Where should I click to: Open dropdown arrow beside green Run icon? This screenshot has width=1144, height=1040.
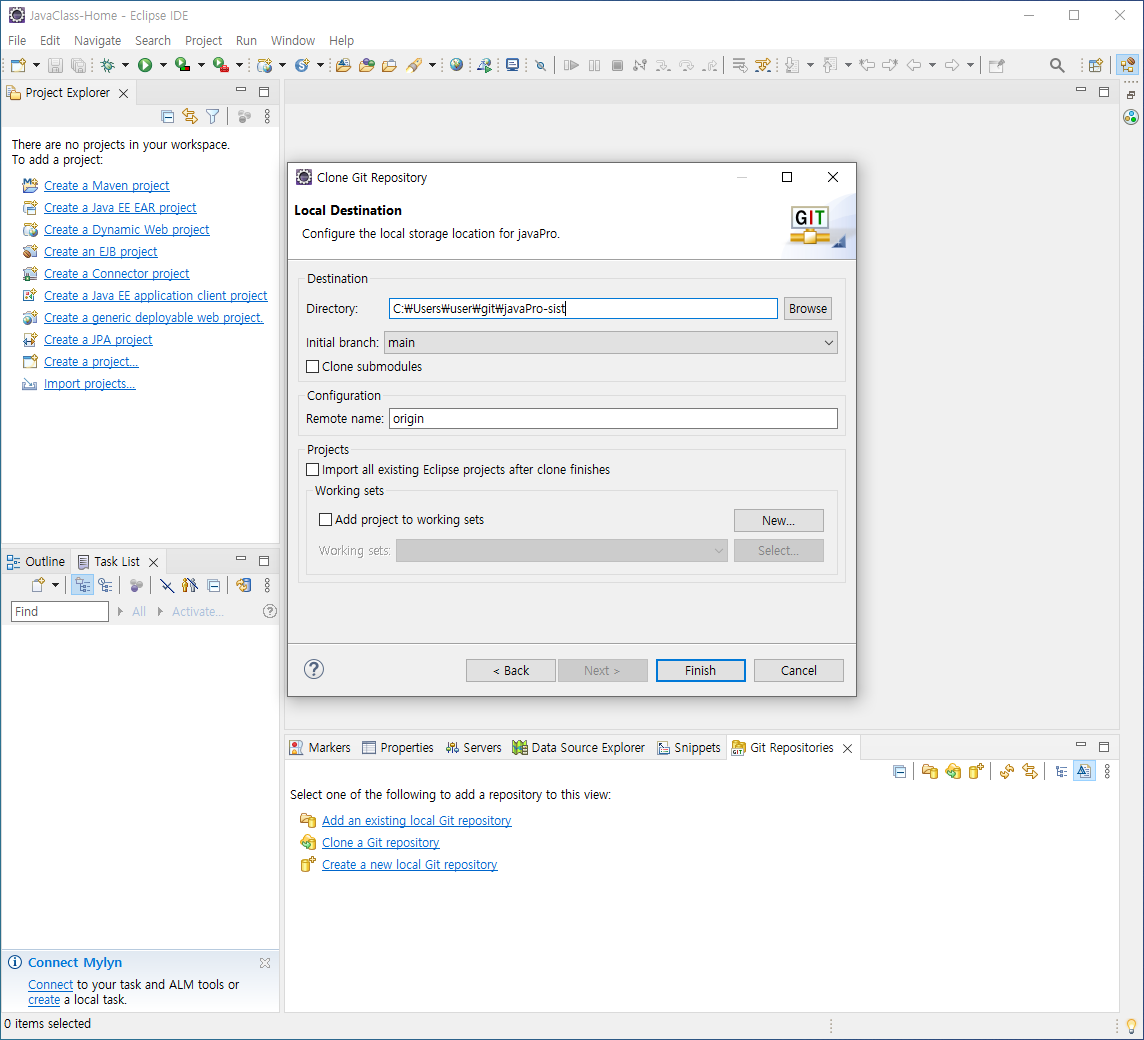coord(163,65)
